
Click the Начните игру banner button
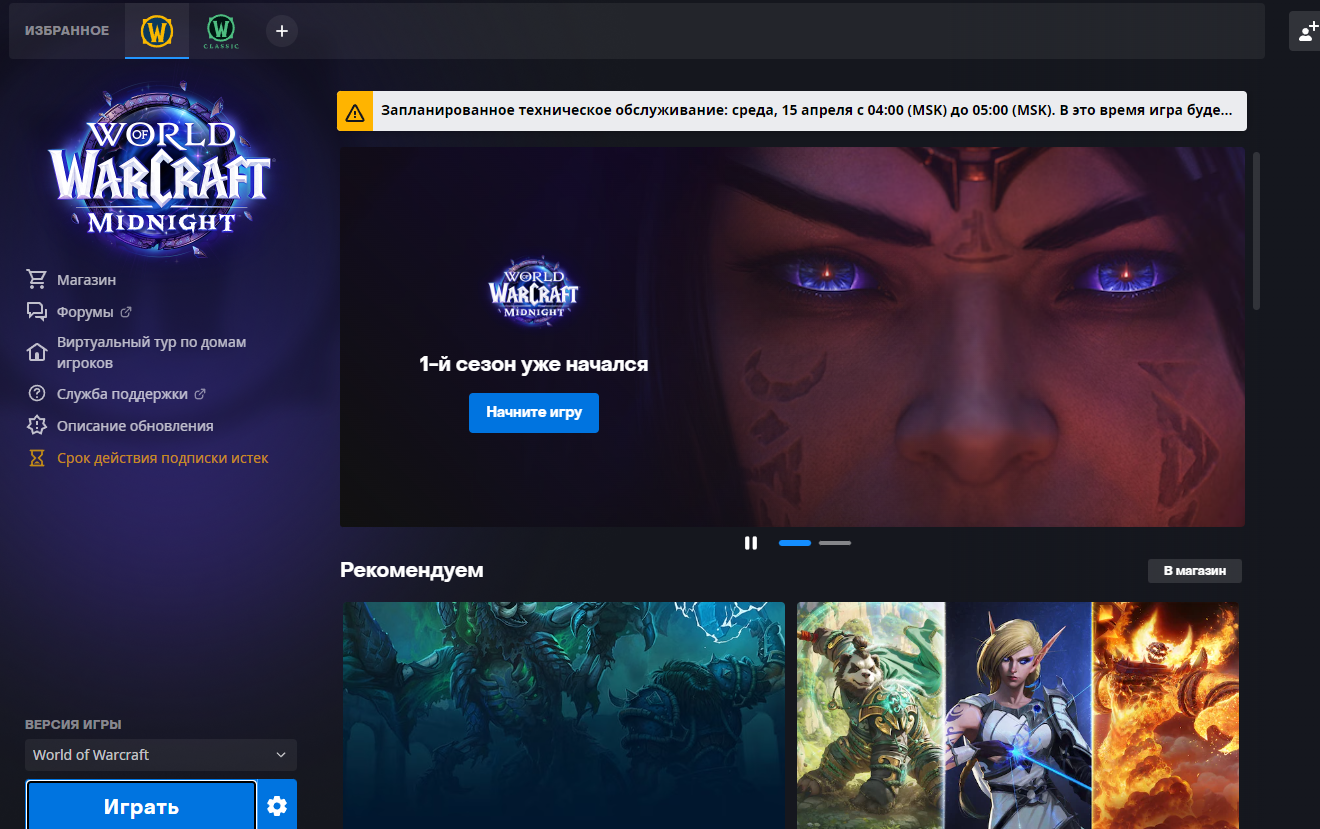(534, 413)
